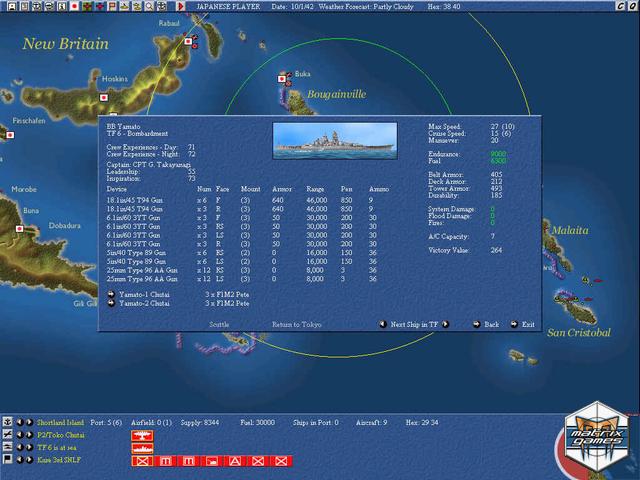Select the aircraft icon beside P2/Toko Chutai

tap(7, 434)
